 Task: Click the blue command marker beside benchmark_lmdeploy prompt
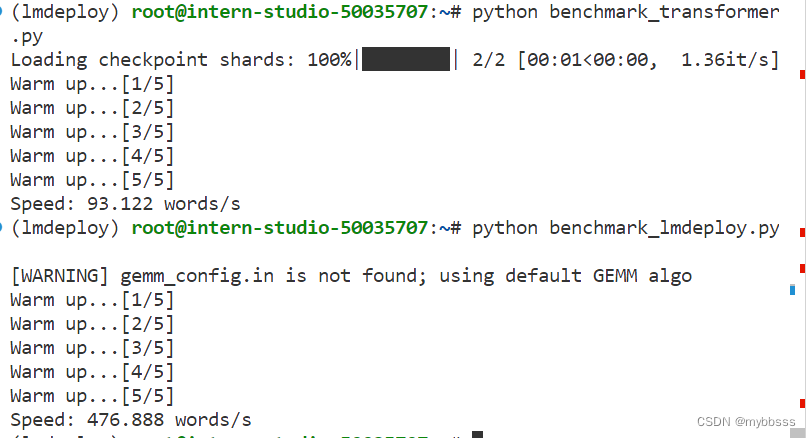click(2, 226)
